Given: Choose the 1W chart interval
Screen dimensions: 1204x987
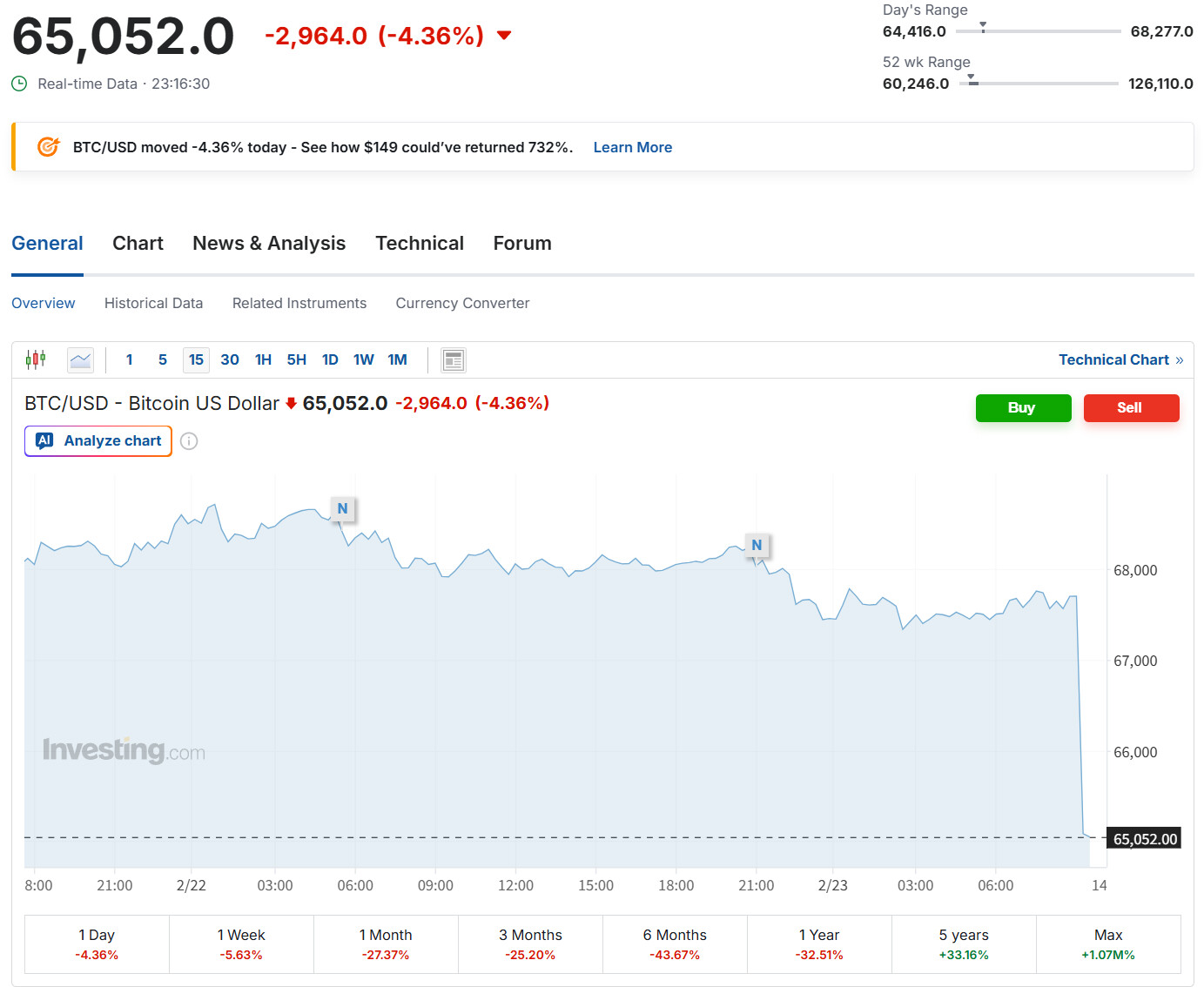Looking at the screenshot, I should tap(364, 359).
